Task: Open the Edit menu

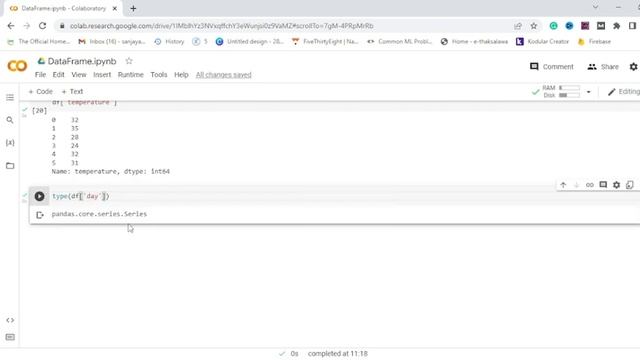Action: coord(58,75)
